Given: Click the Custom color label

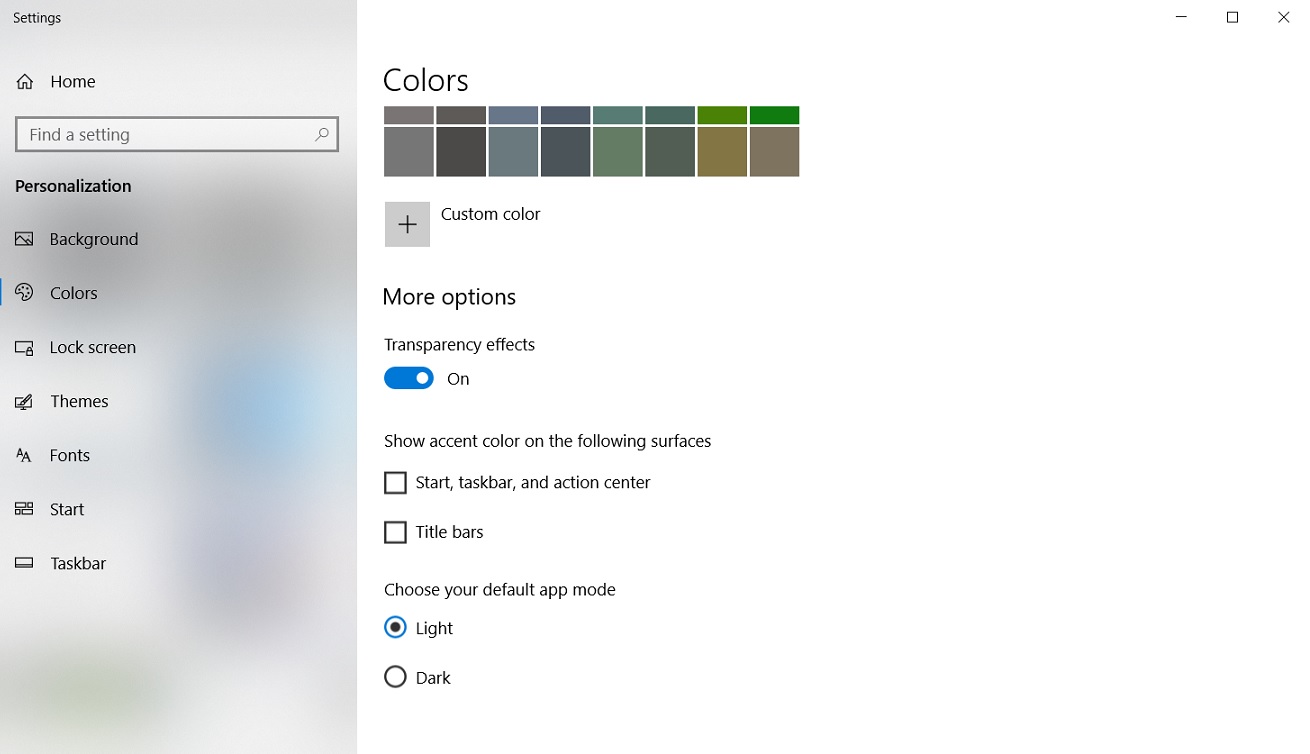Looking at the screenshot, I should pyautogui.click(x=490, y=214).
